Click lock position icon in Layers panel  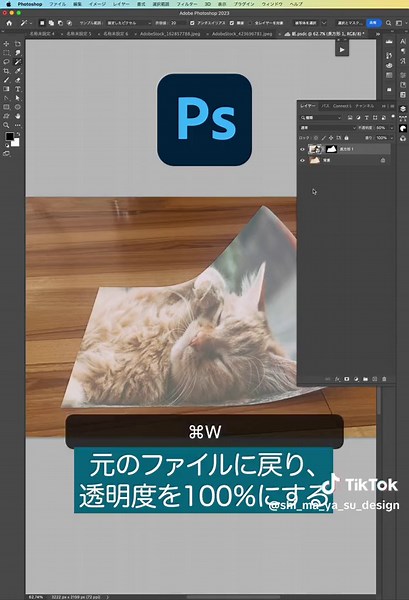331,138
